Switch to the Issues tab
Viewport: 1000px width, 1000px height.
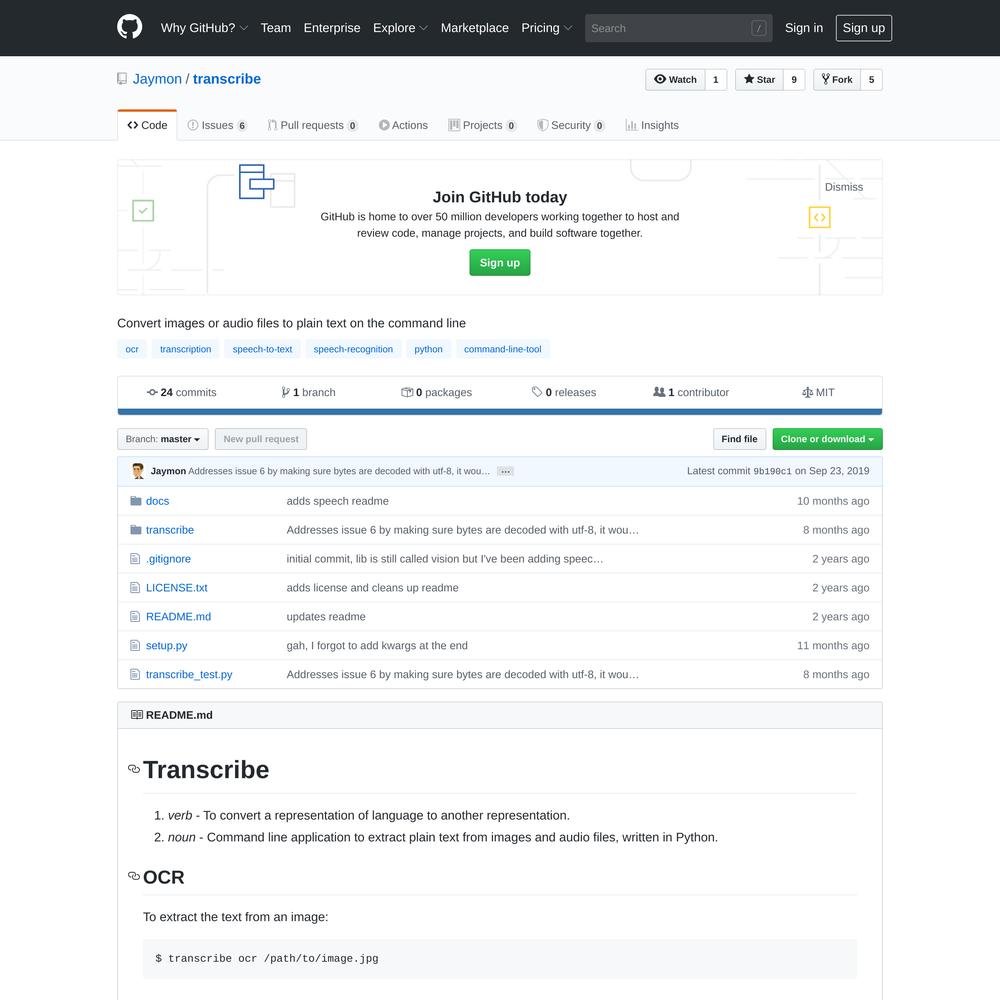point(217,125)
